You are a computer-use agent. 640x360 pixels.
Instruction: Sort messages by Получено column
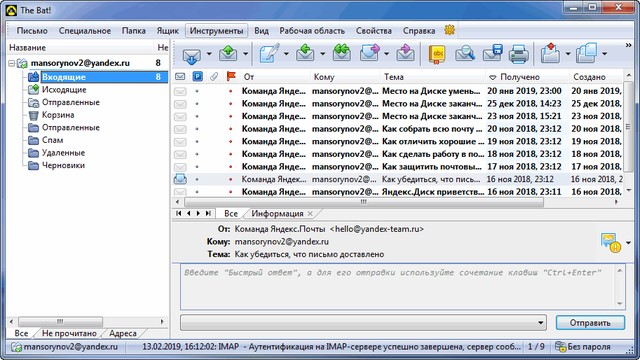pyautogui.click(x=527, y=77)
